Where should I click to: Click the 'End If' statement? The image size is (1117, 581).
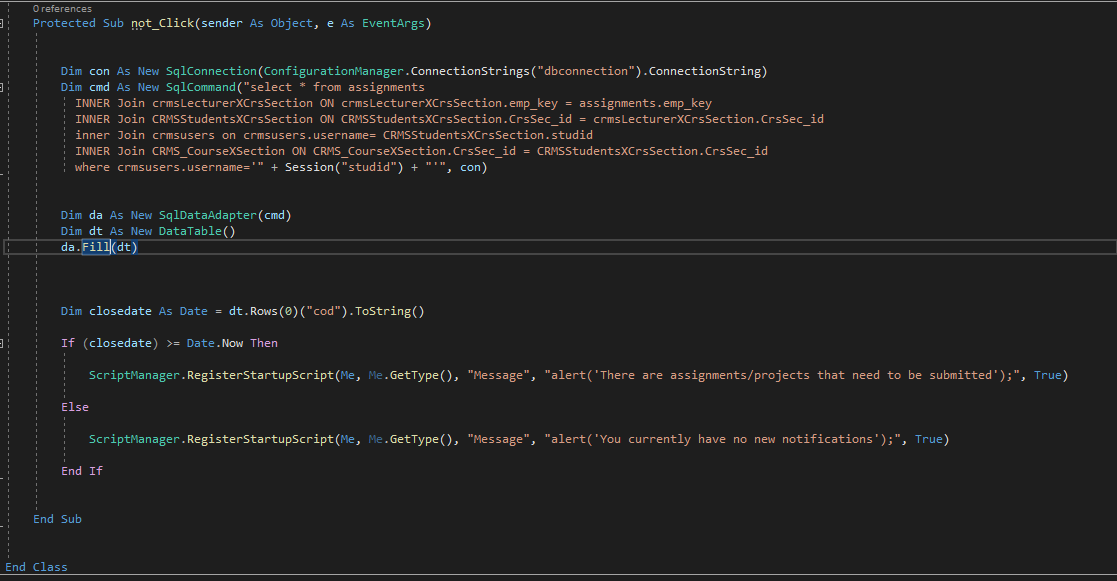[x=82, y=471]
